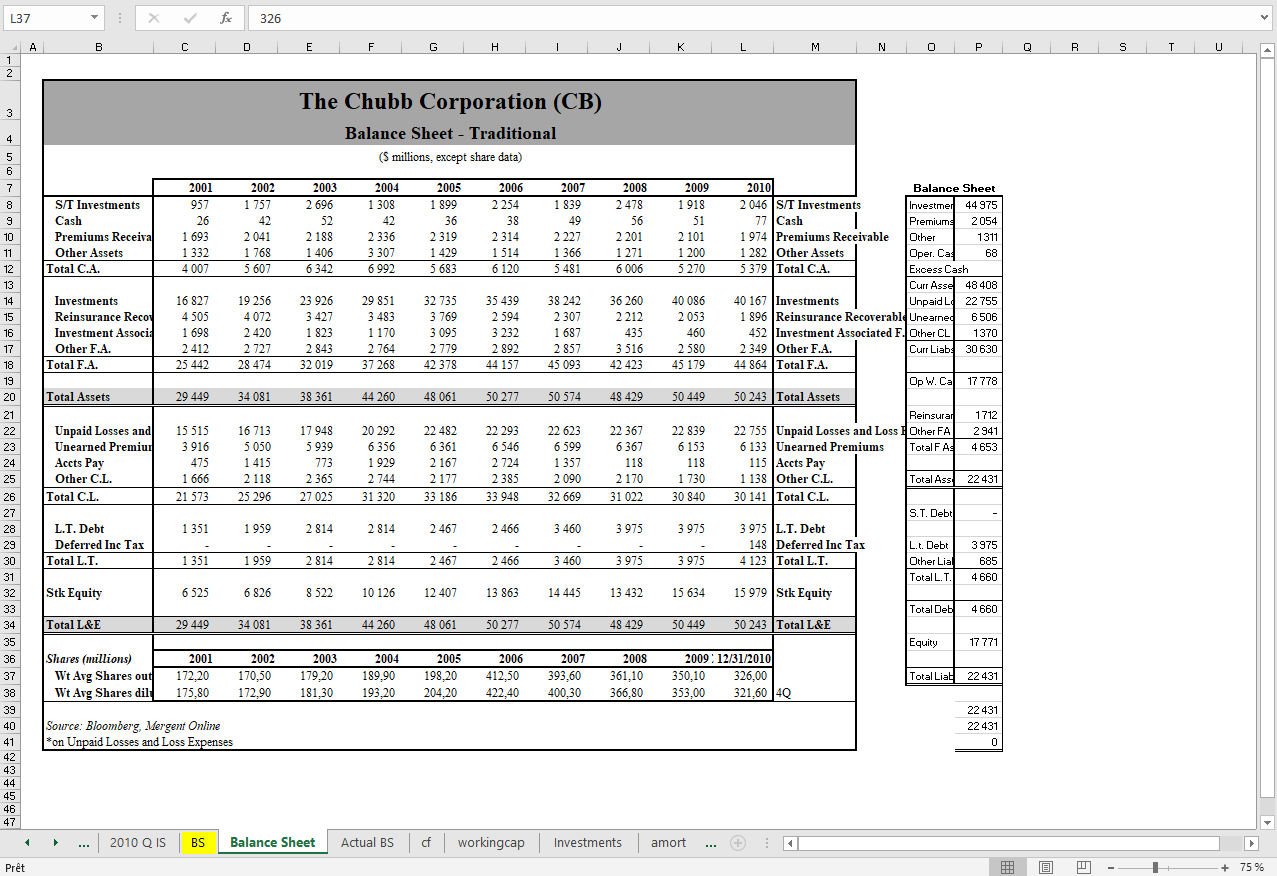Switch to Normal view icon
Screen dimensions: 1277x876
1008,868
